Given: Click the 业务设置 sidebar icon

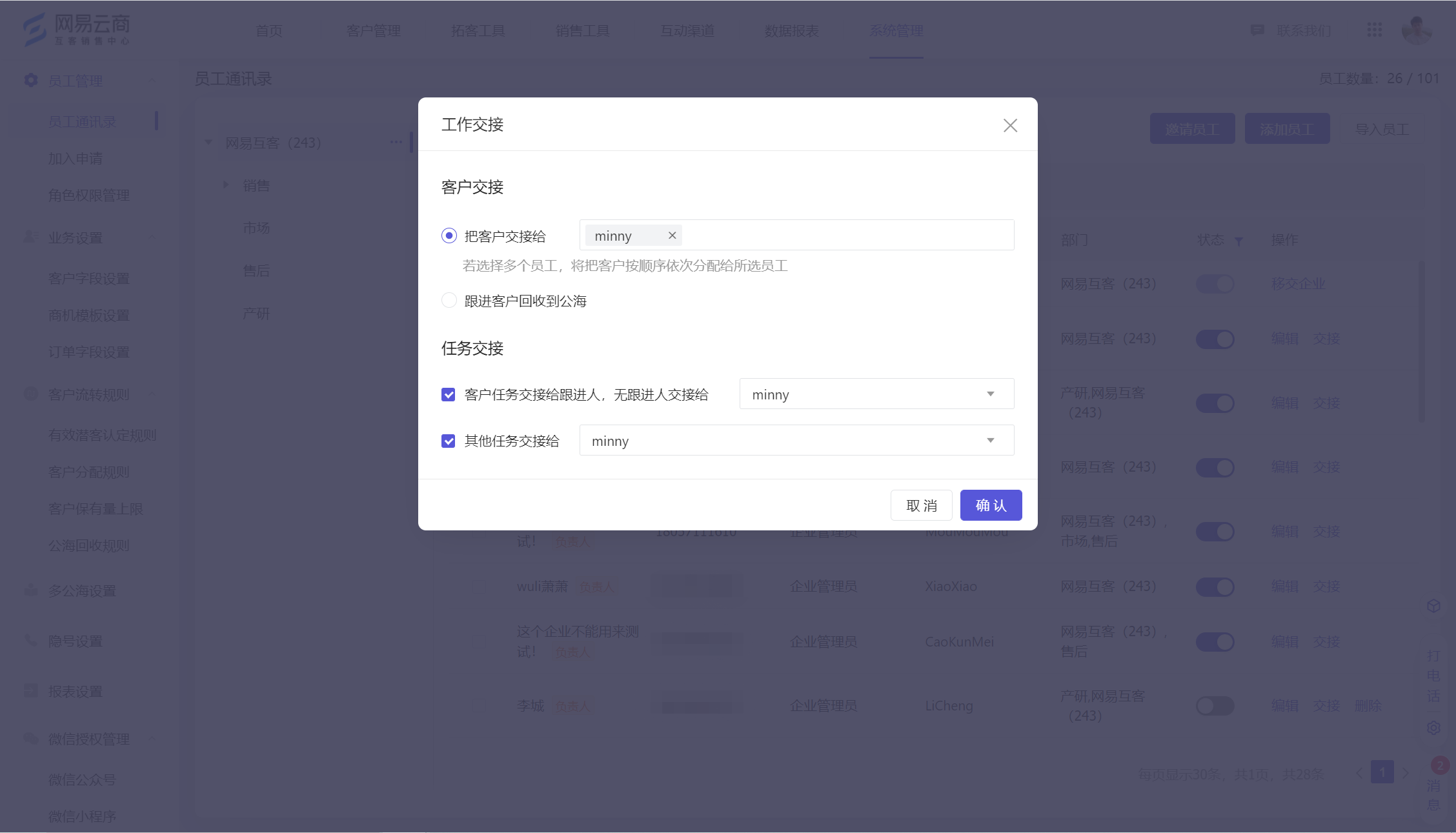Looking at the screenshot, I should [x=31, y=237].
